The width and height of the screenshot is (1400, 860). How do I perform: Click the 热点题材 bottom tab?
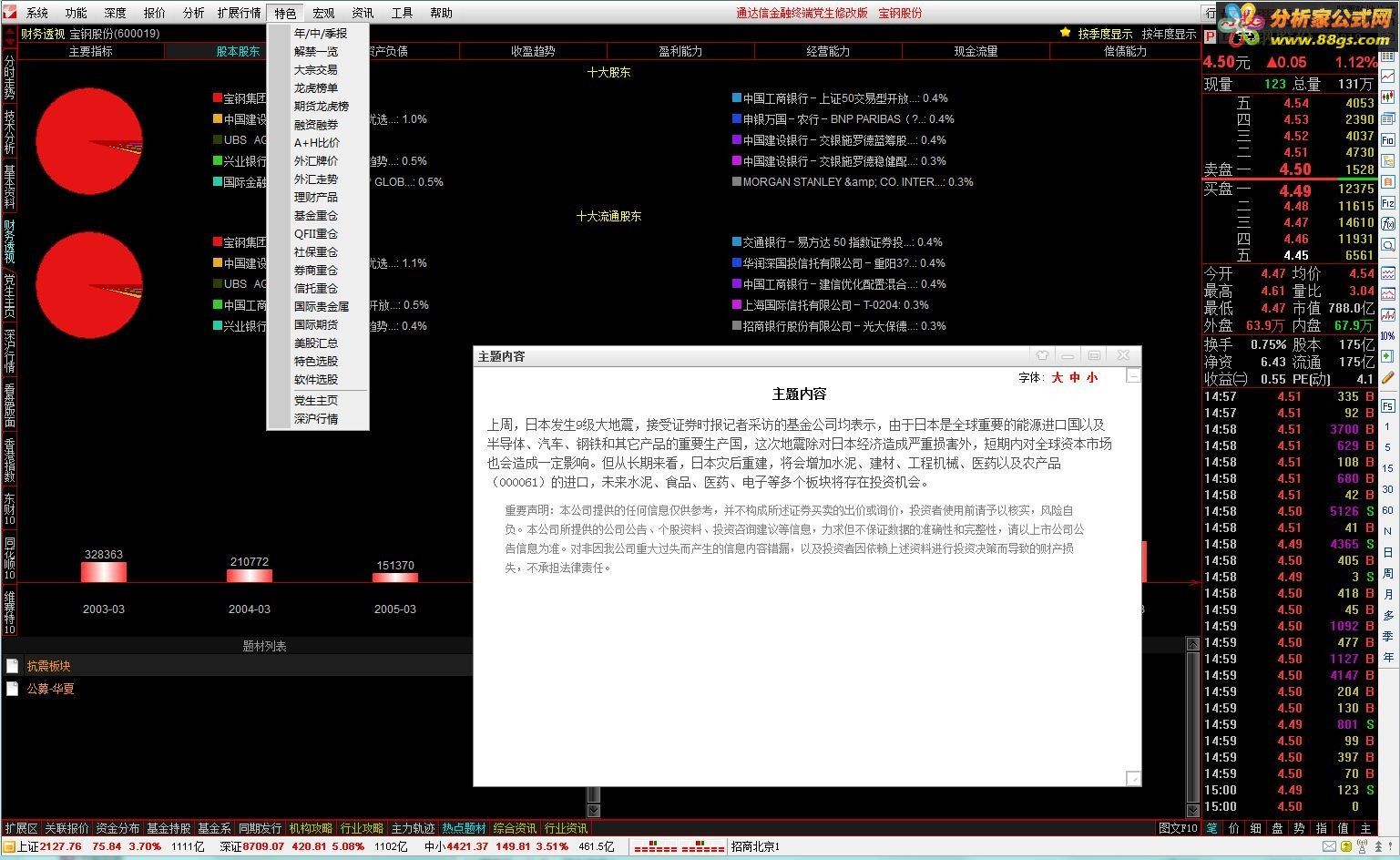click(464, 828)
